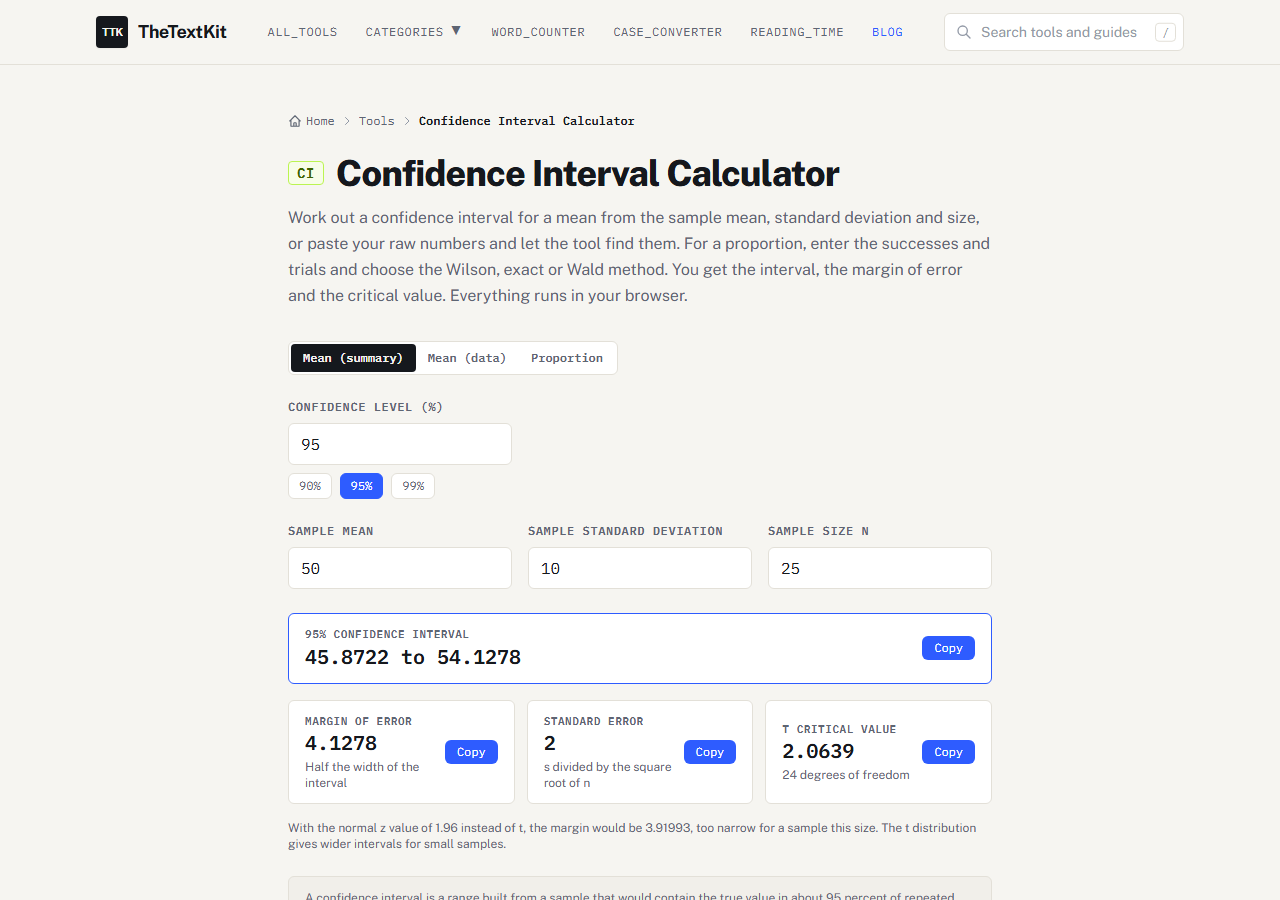Viewport: 1280px width, 900px height.
Task: Click the search magnifier icon
Action: (x=964, y=32)
